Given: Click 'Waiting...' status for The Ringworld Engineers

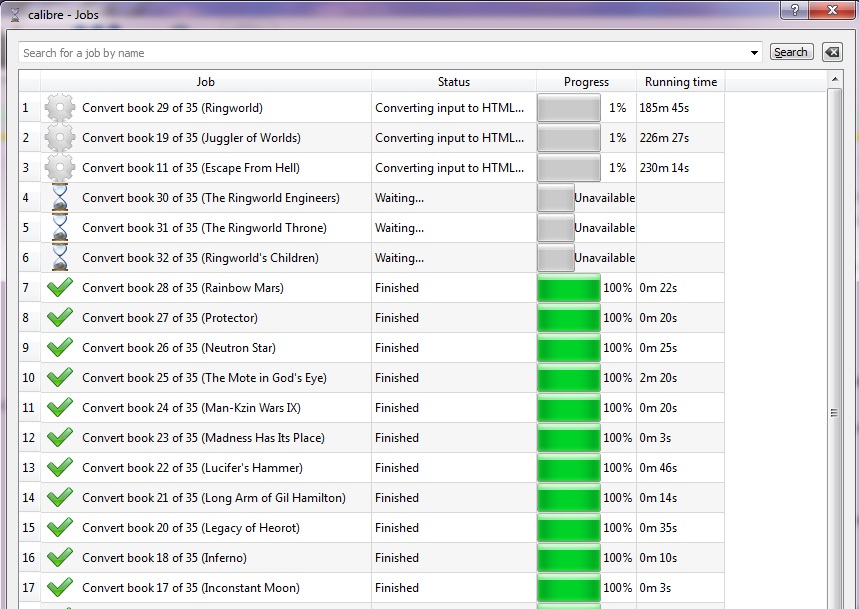Looking at the screenshot, I should tap(399, 198).
